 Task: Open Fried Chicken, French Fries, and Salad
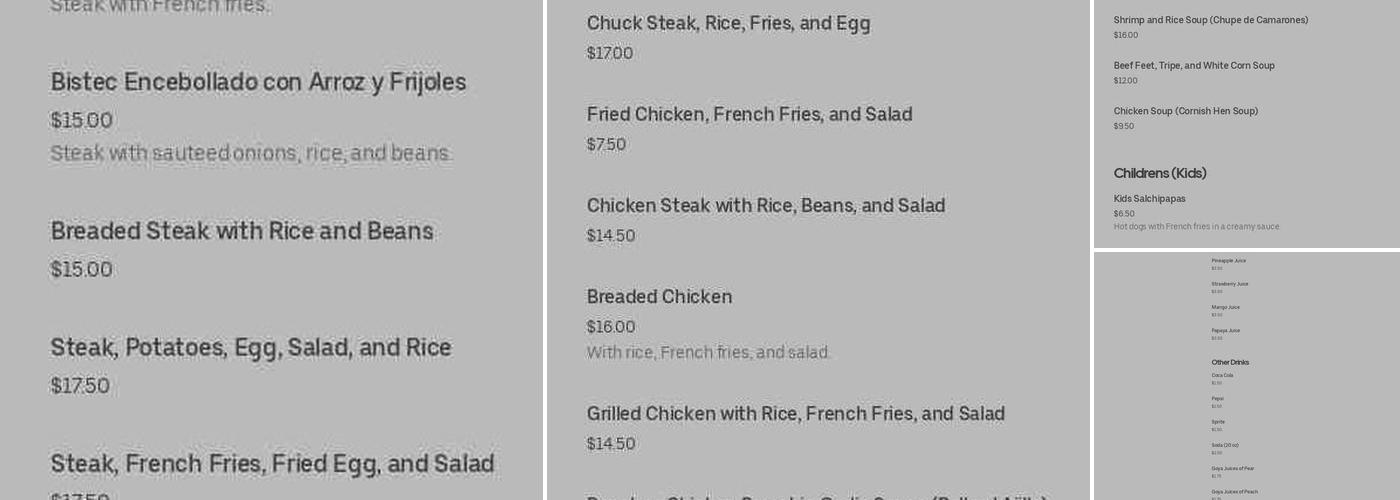pos(749,115)
